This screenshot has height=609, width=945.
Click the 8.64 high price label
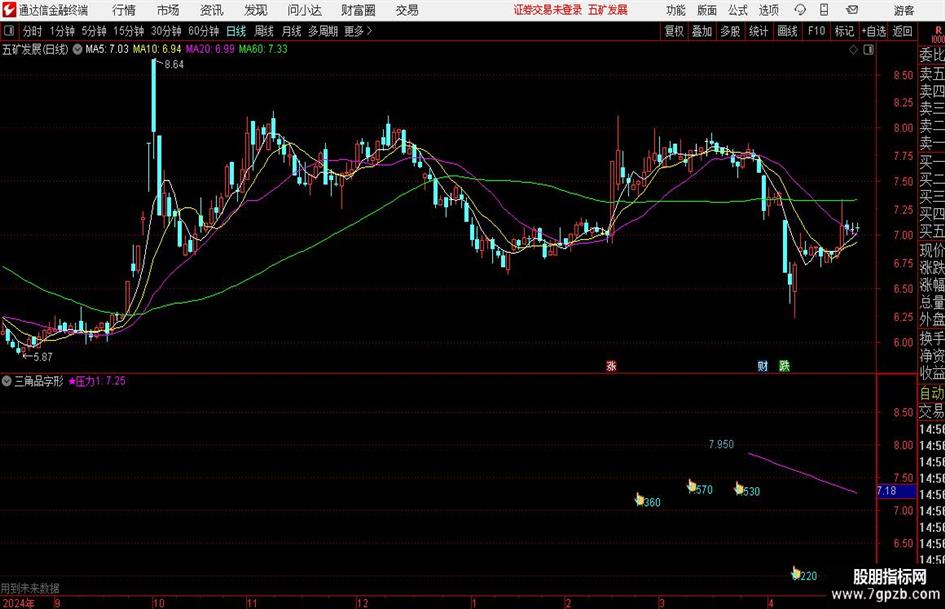tap(174, 65)
